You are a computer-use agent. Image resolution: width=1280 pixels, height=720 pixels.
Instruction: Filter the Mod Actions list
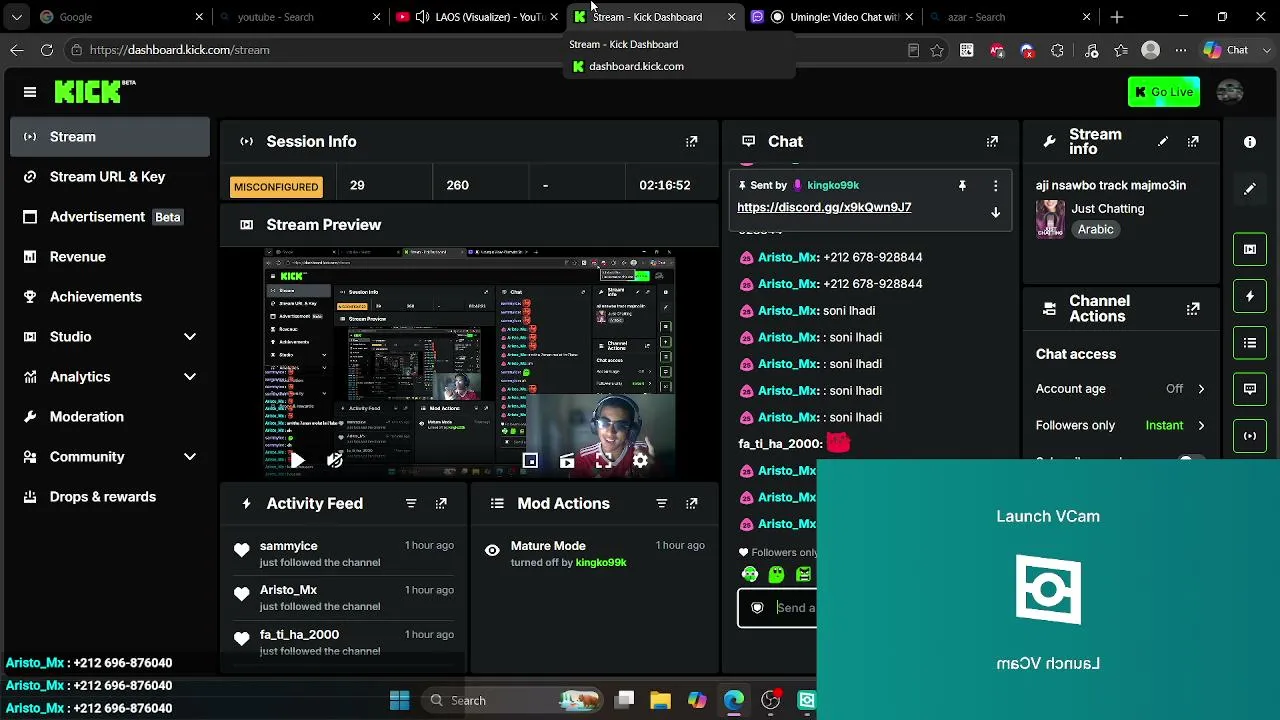[x=661, y=504]
